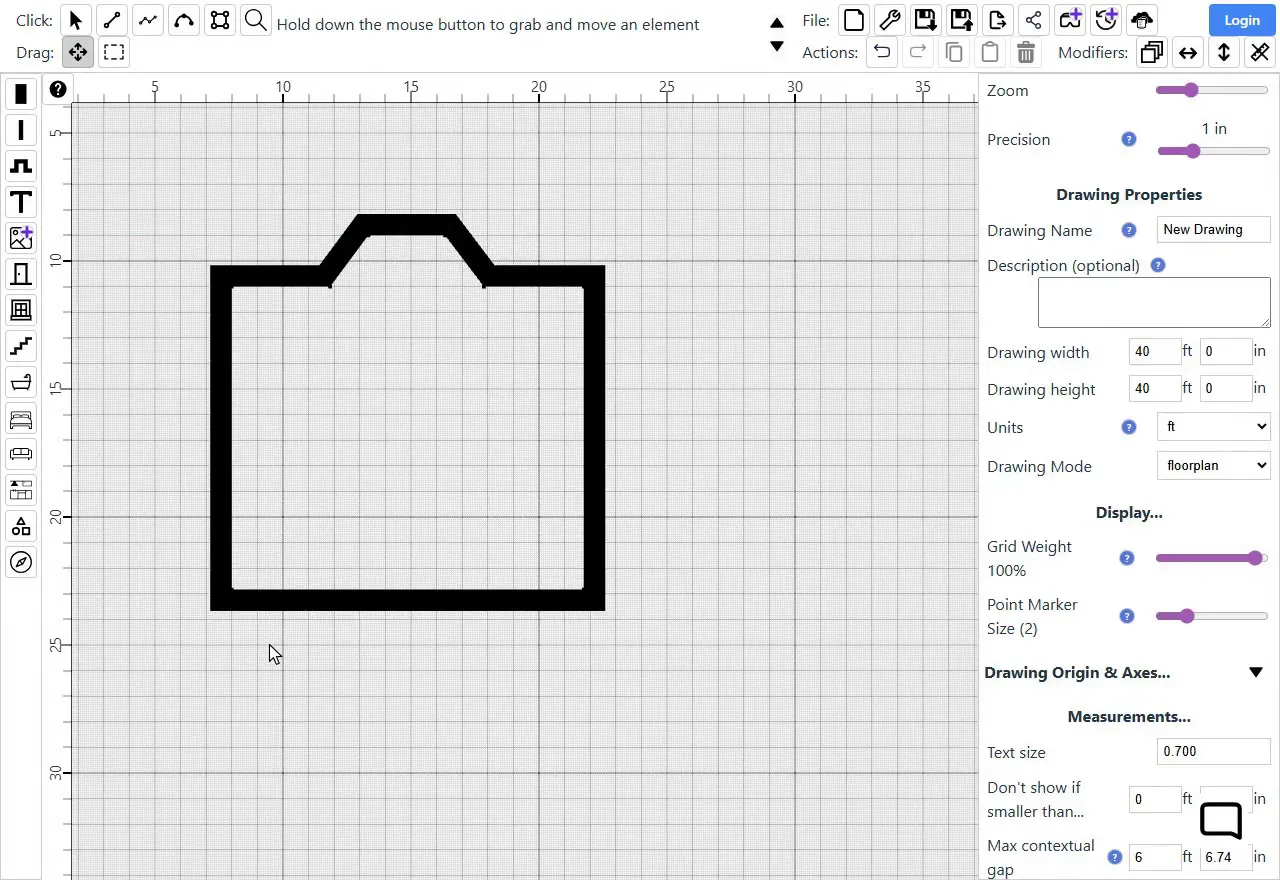Expand toolbar with the down triangle
Image resolution: width=1280 pixels, height=880 pixels.
coord(777,46)
